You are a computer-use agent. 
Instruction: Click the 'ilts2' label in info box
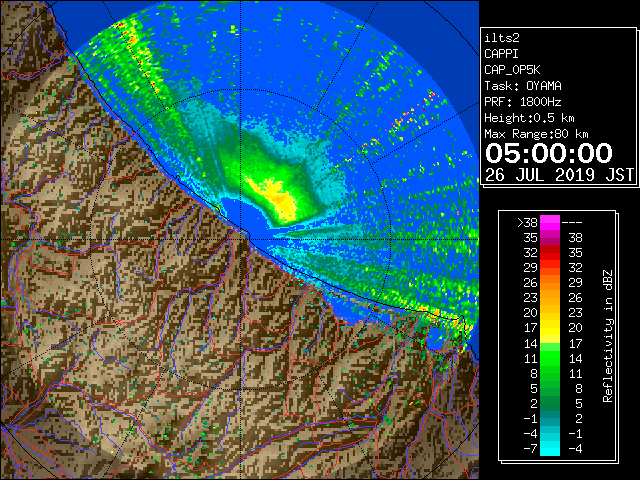click(x=502, y=38)
